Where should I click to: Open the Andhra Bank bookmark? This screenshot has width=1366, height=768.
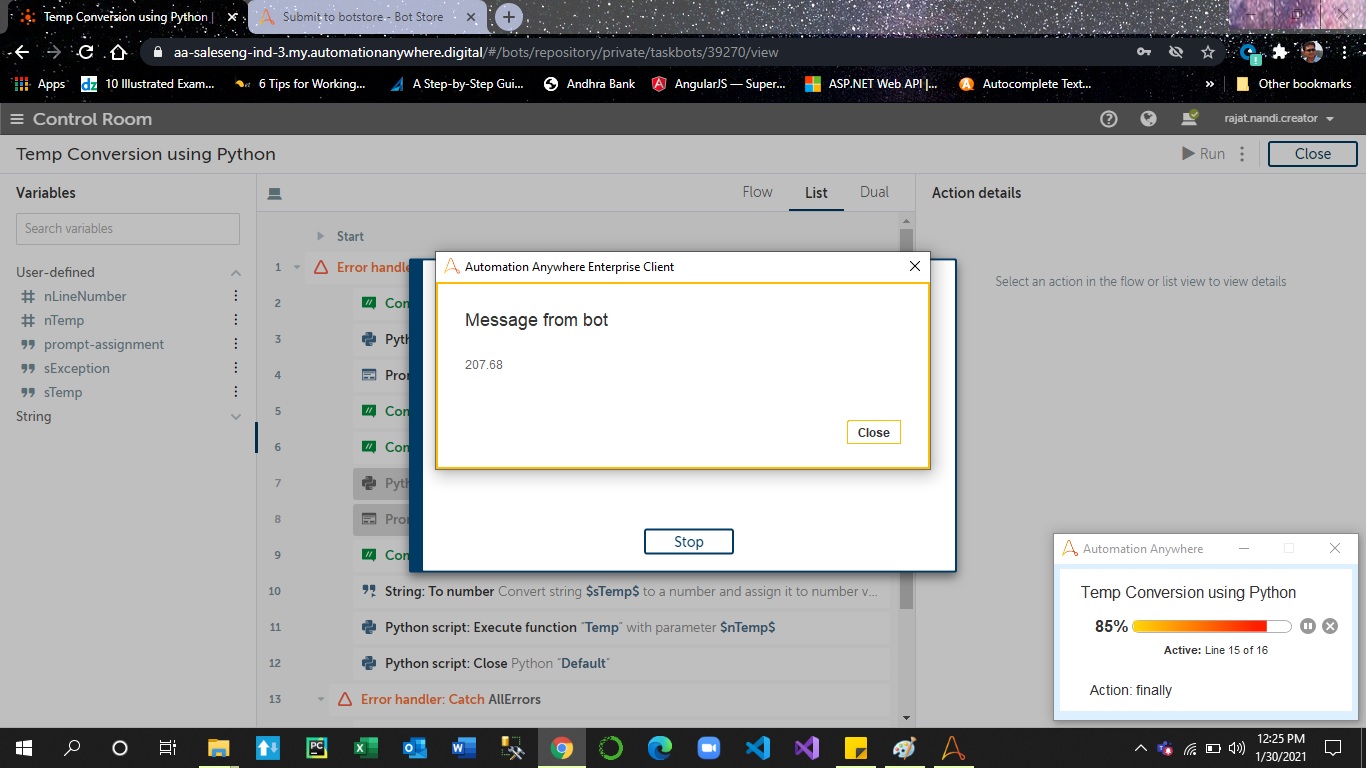589,84
